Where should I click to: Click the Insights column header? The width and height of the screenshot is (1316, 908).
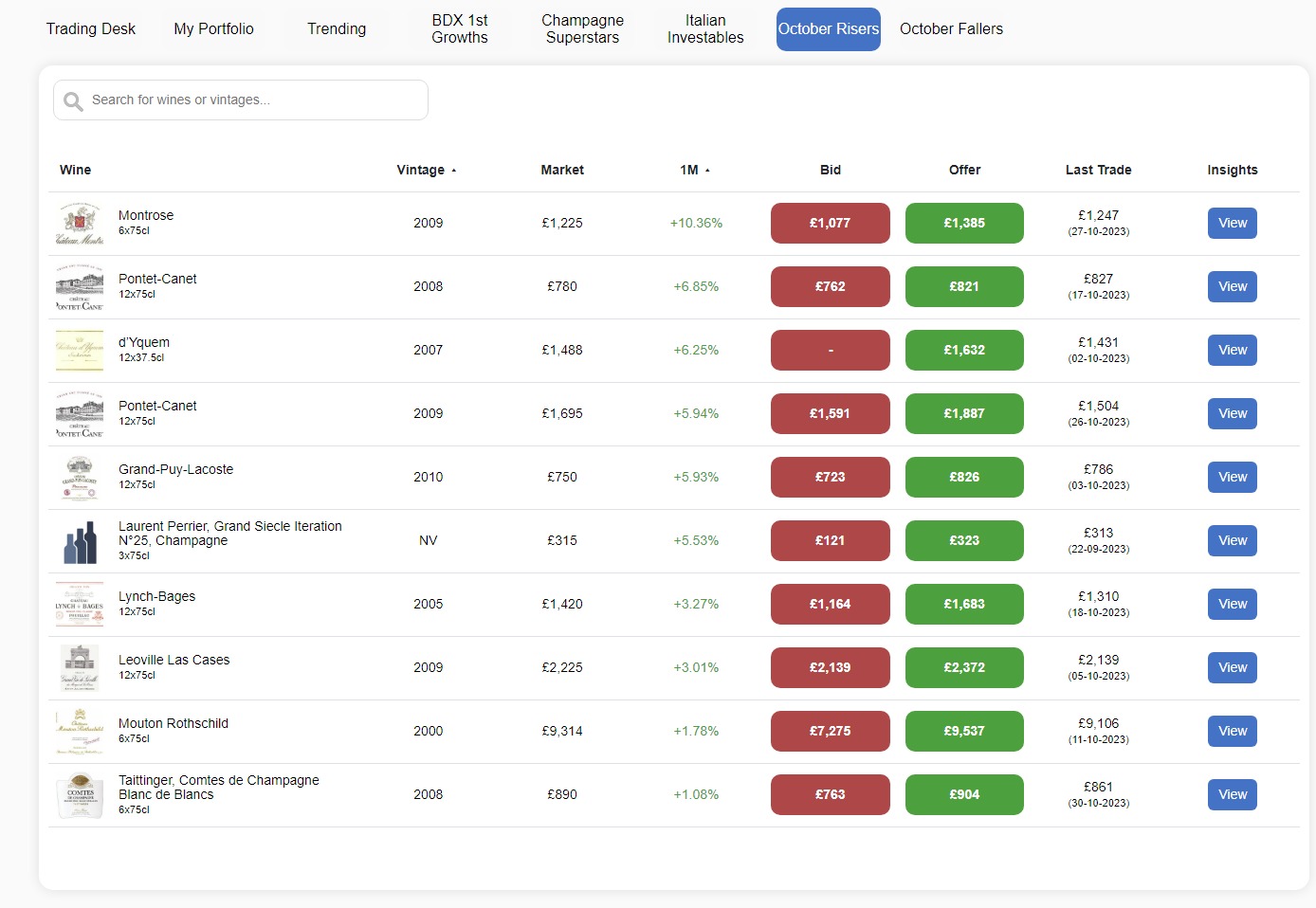[x=1233, y=170]
